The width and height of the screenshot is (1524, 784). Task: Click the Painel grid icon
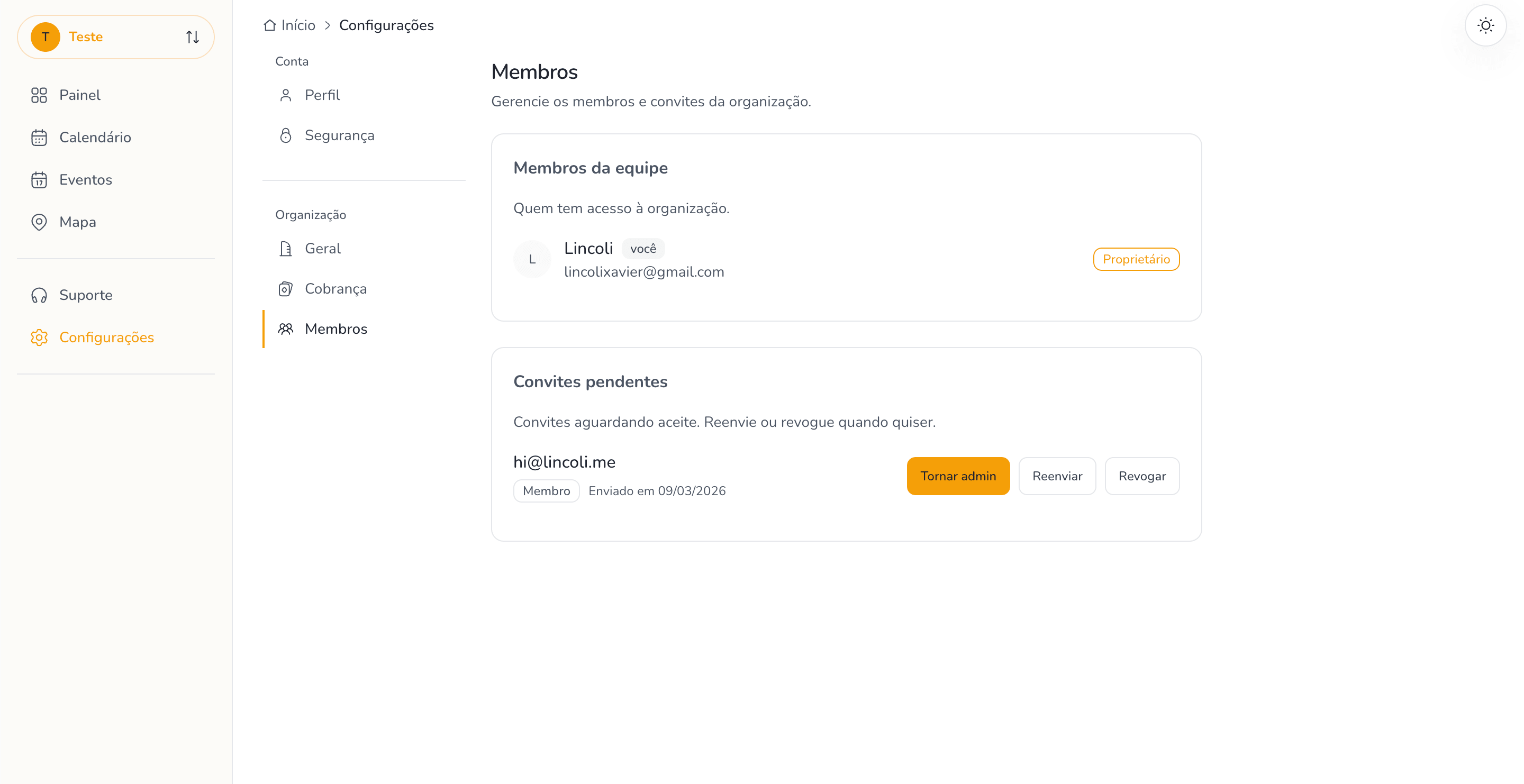(x=39, y=95)
